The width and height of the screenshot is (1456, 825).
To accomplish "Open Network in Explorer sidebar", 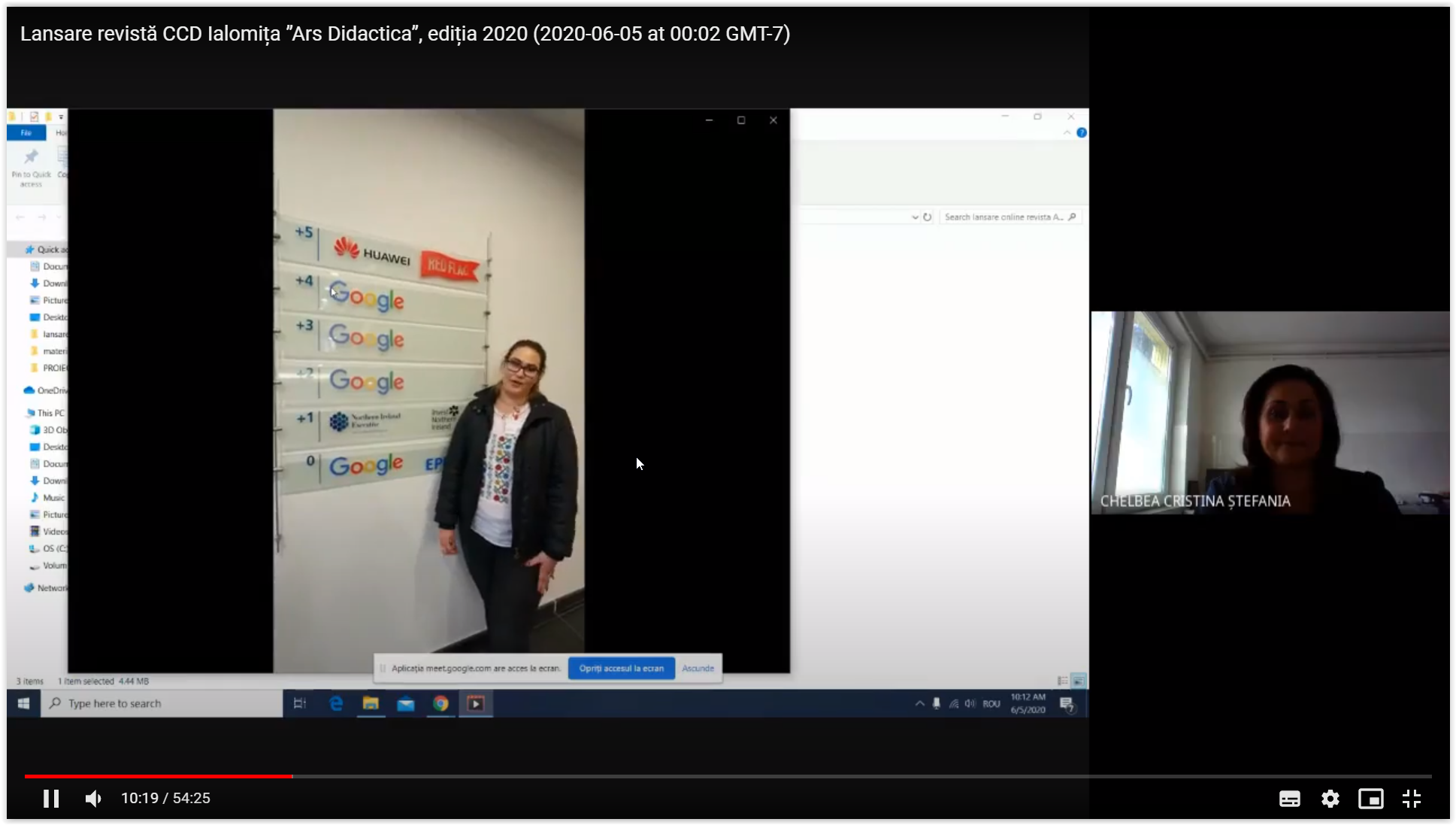I will pyautogui.click(x=45, y=588).
